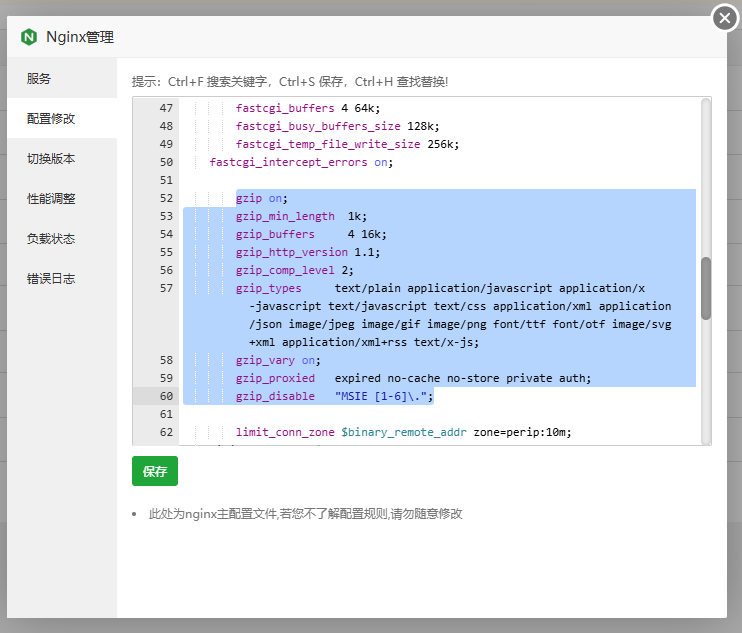
Task: Click the gzip_types directive keyword
Action: click(268, 288)
